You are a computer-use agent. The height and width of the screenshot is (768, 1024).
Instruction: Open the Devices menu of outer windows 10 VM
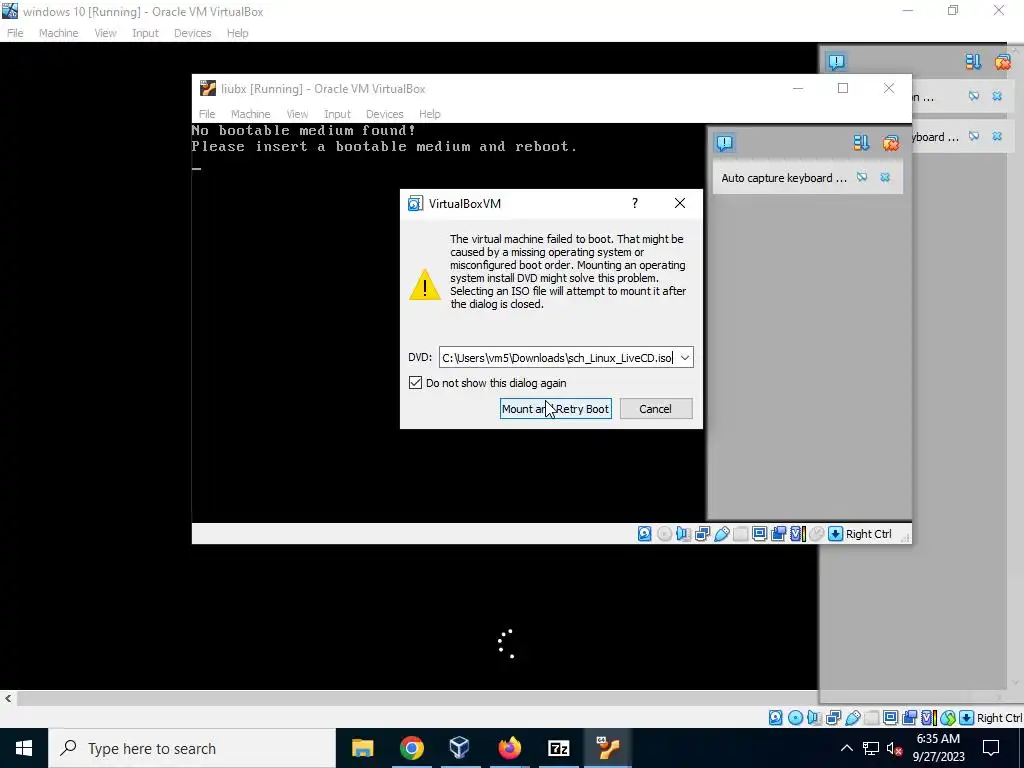(192, 33)
